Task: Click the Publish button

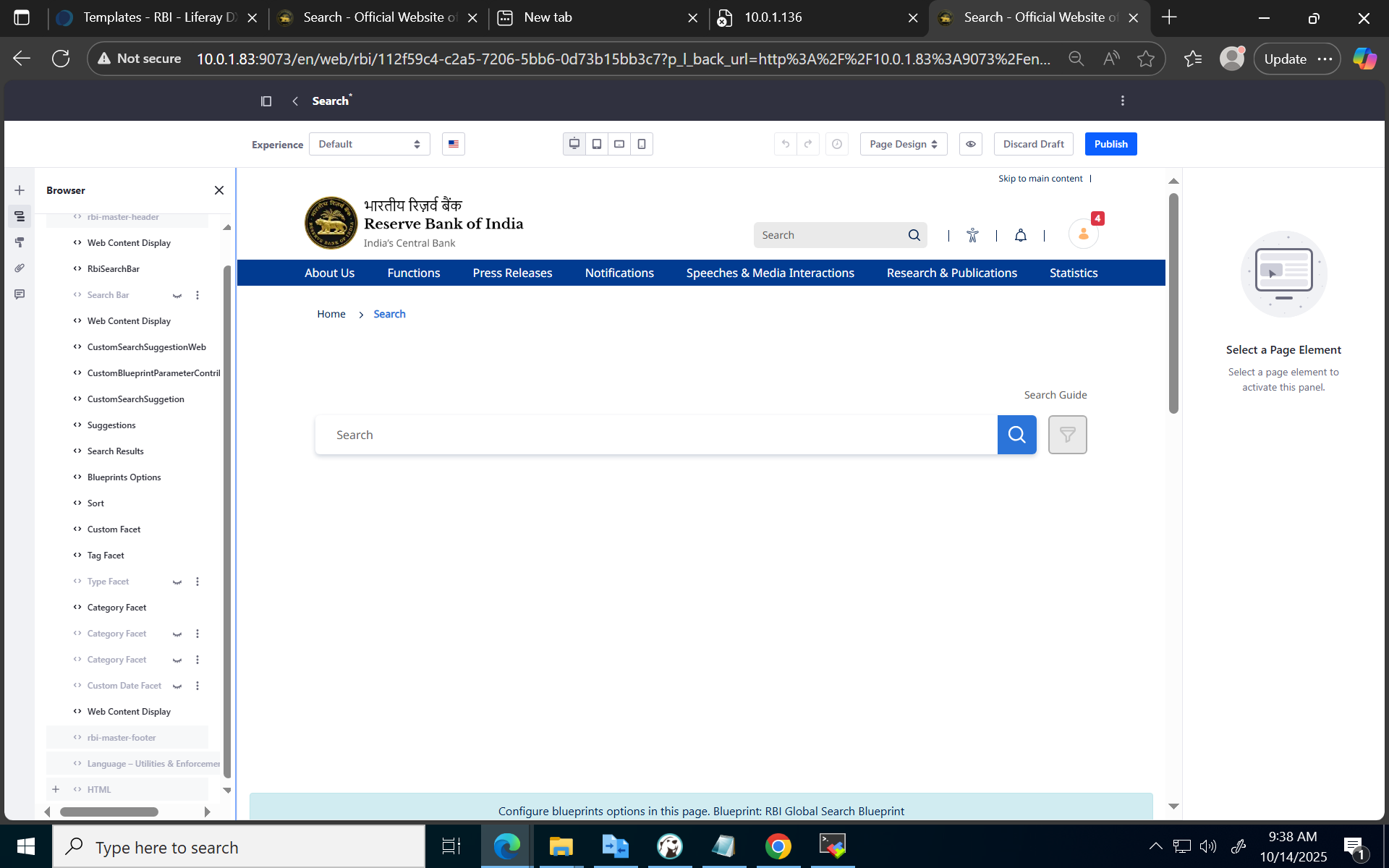Action: (1110, 144)
